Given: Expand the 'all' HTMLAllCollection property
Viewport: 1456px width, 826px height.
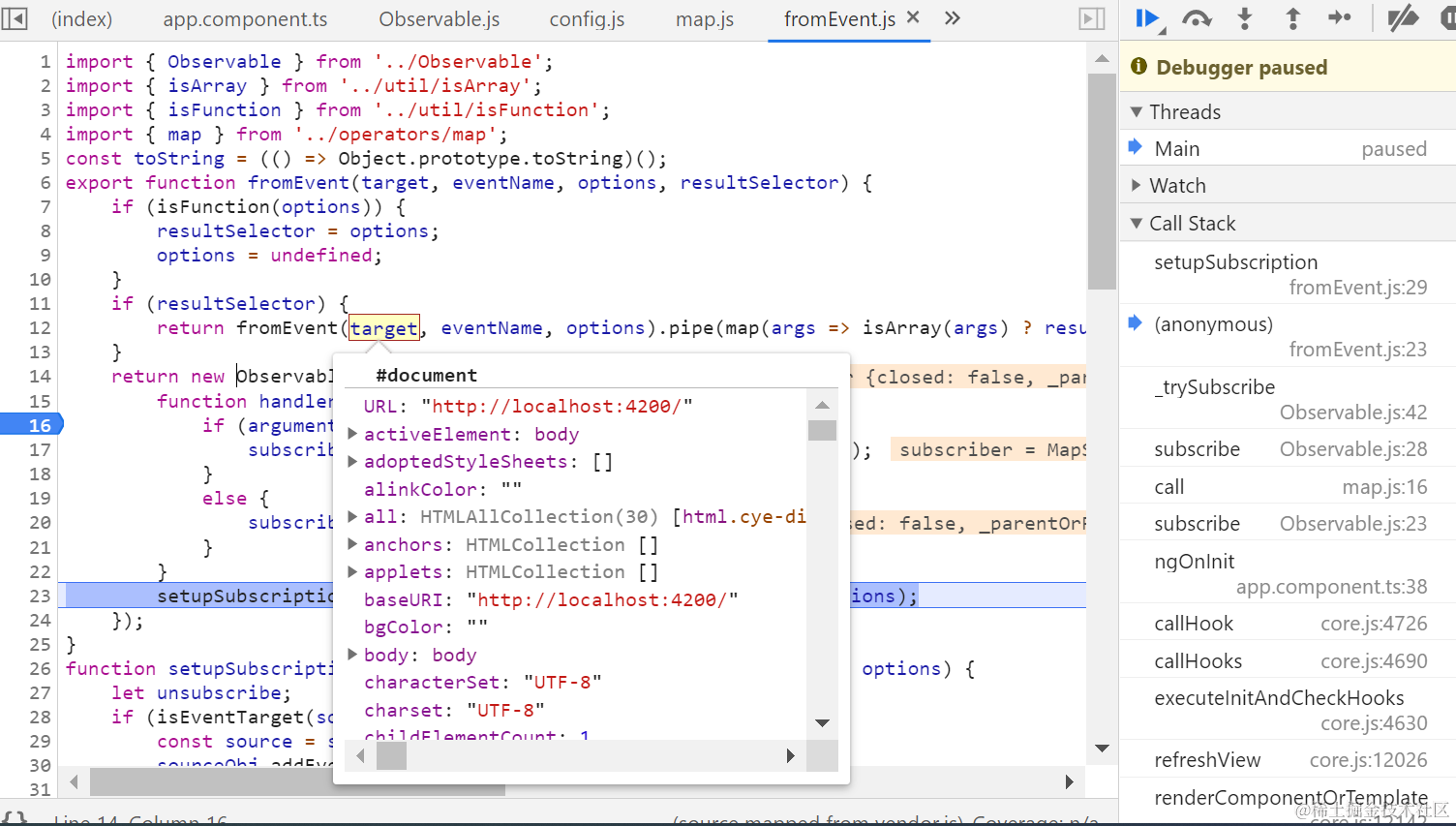Looking at the screenshot, I should pyautogui.click(x=353, y=517).
